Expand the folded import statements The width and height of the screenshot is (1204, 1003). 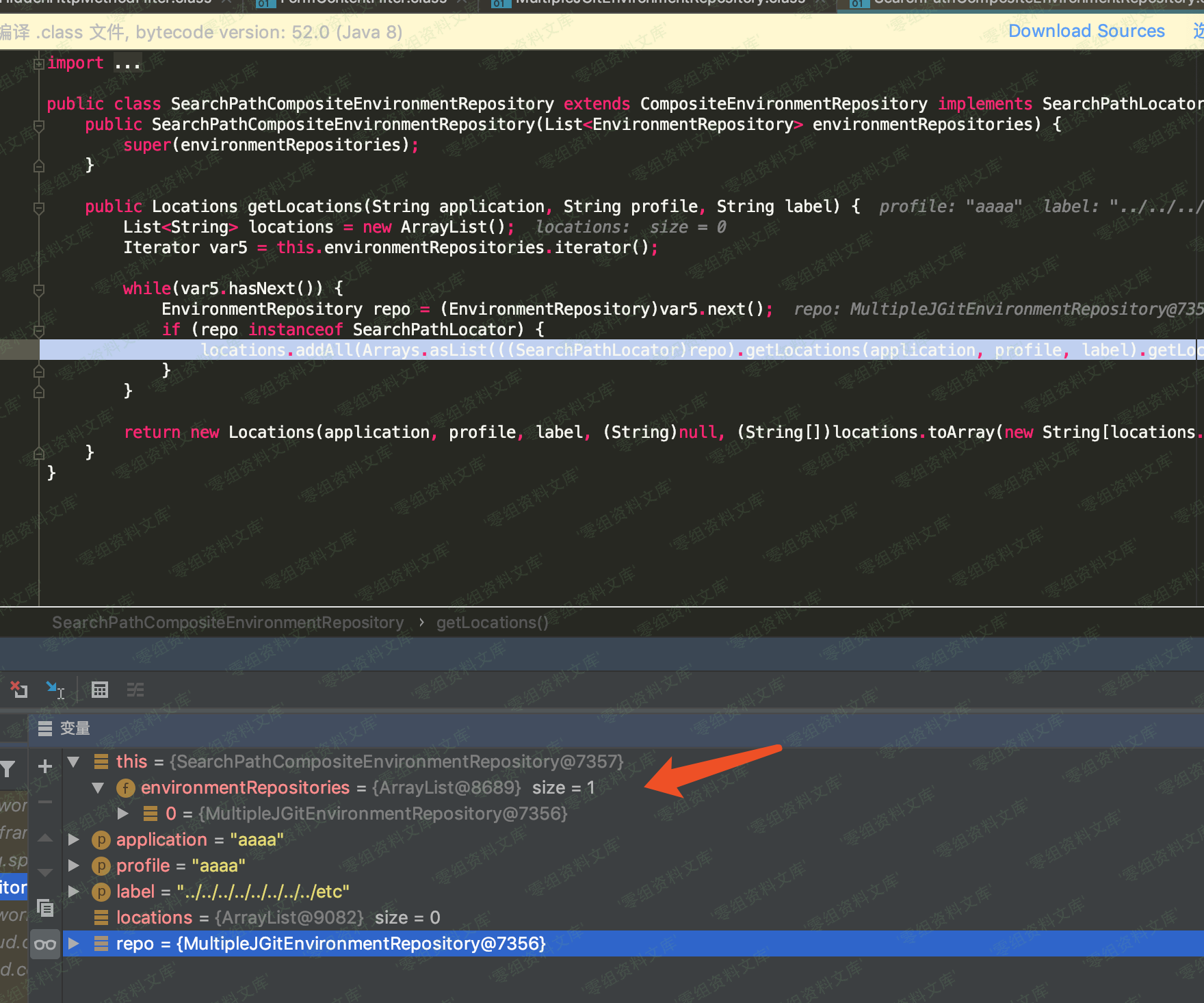click(x=39, y=64)
